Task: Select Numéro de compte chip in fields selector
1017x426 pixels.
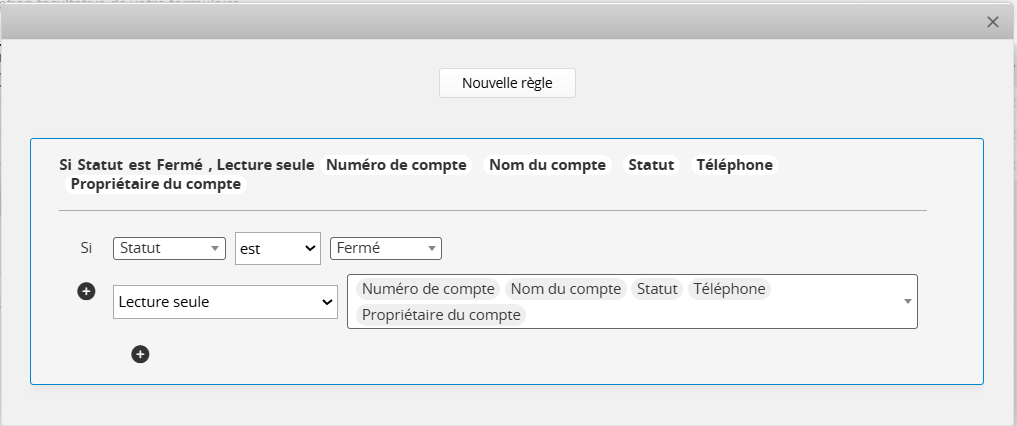Action: pos(428,289)
